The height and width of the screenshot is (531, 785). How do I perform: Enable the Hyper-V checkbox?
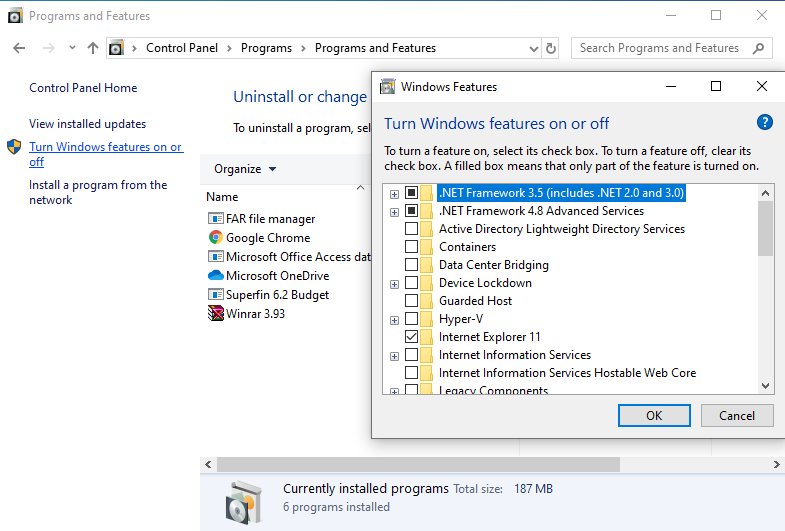pos(412,319)
